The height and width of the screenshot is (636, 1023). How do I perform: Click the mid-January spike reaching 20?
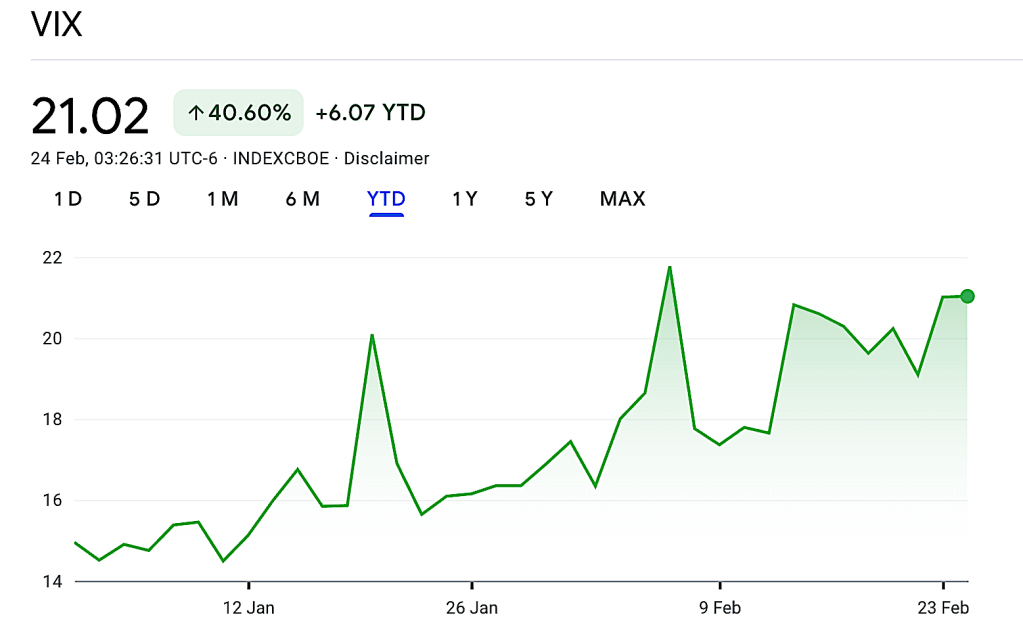pyautogui.click(x=372, y=335)
